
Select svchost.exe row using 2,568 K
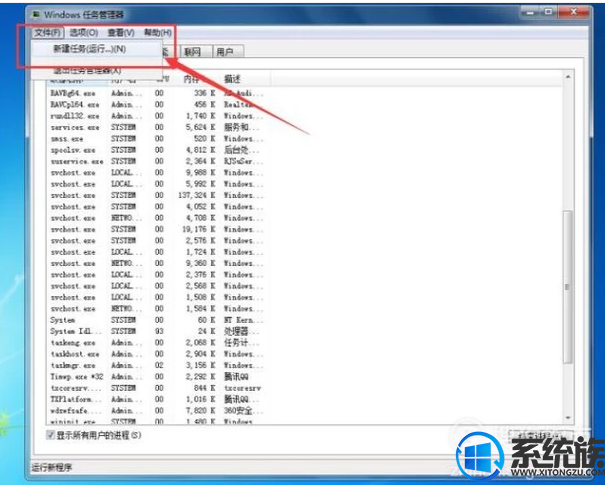[x=157, y=286]
